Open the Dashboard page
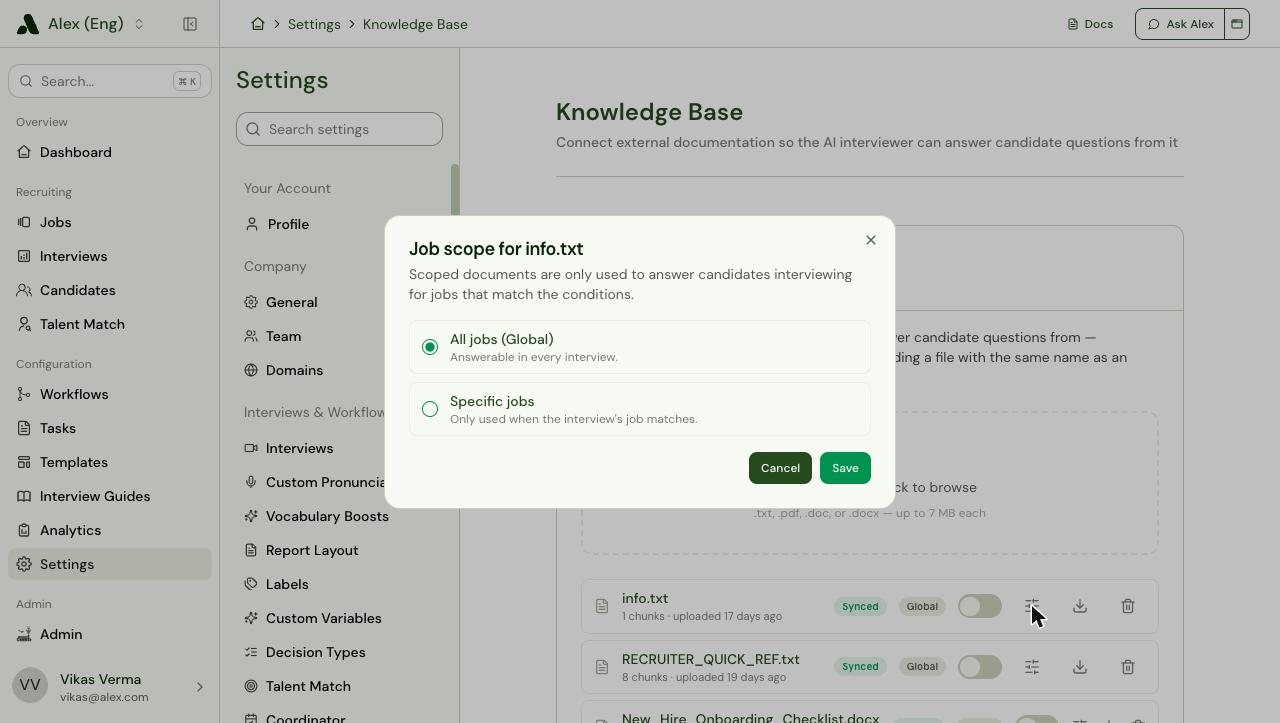The height and width of the screenshot is (723, 1280). coord(110,152)
